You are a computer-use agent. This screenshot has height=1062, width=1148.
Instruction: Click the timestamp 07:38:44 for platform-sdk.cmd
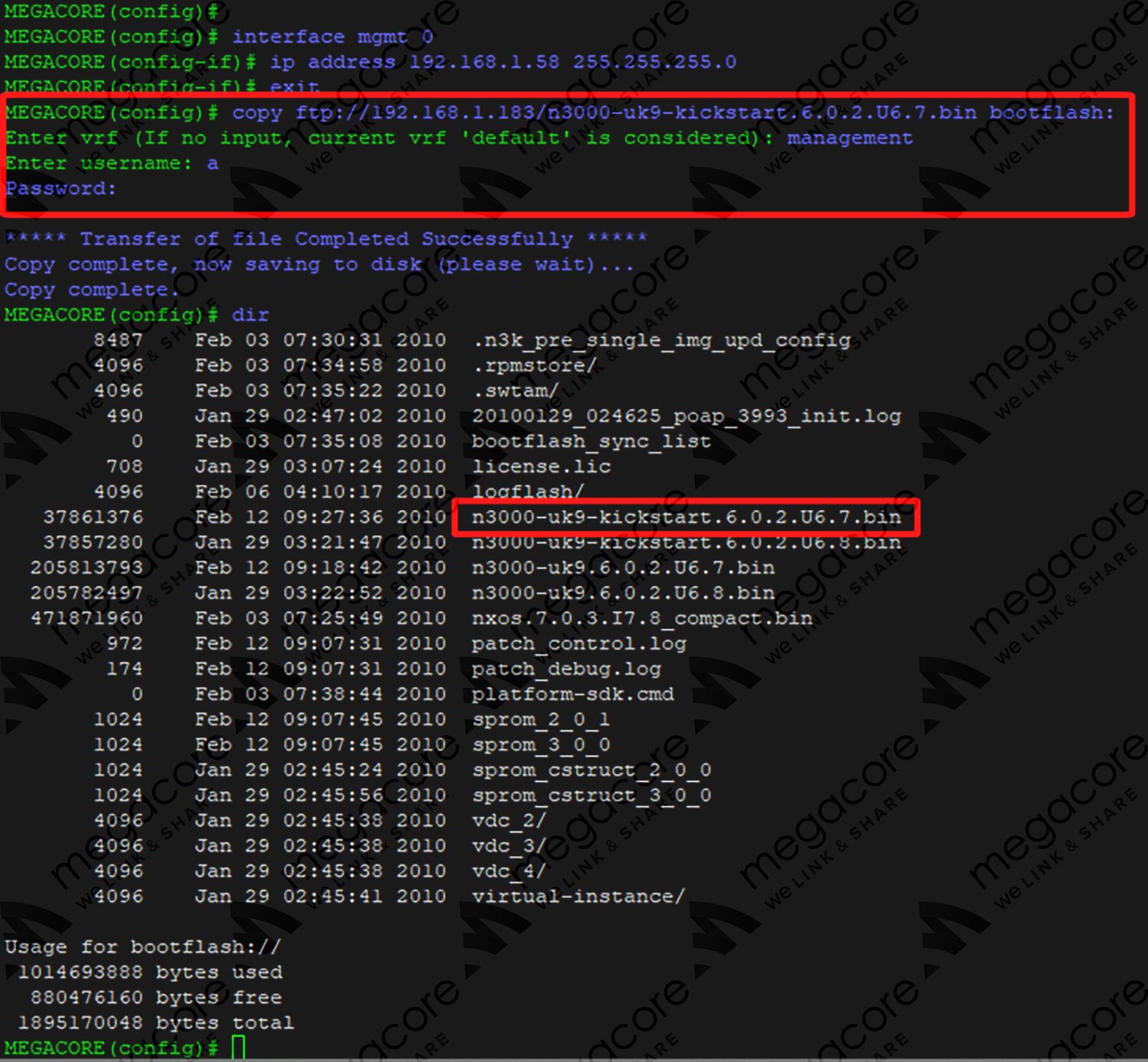pos(333,694)
